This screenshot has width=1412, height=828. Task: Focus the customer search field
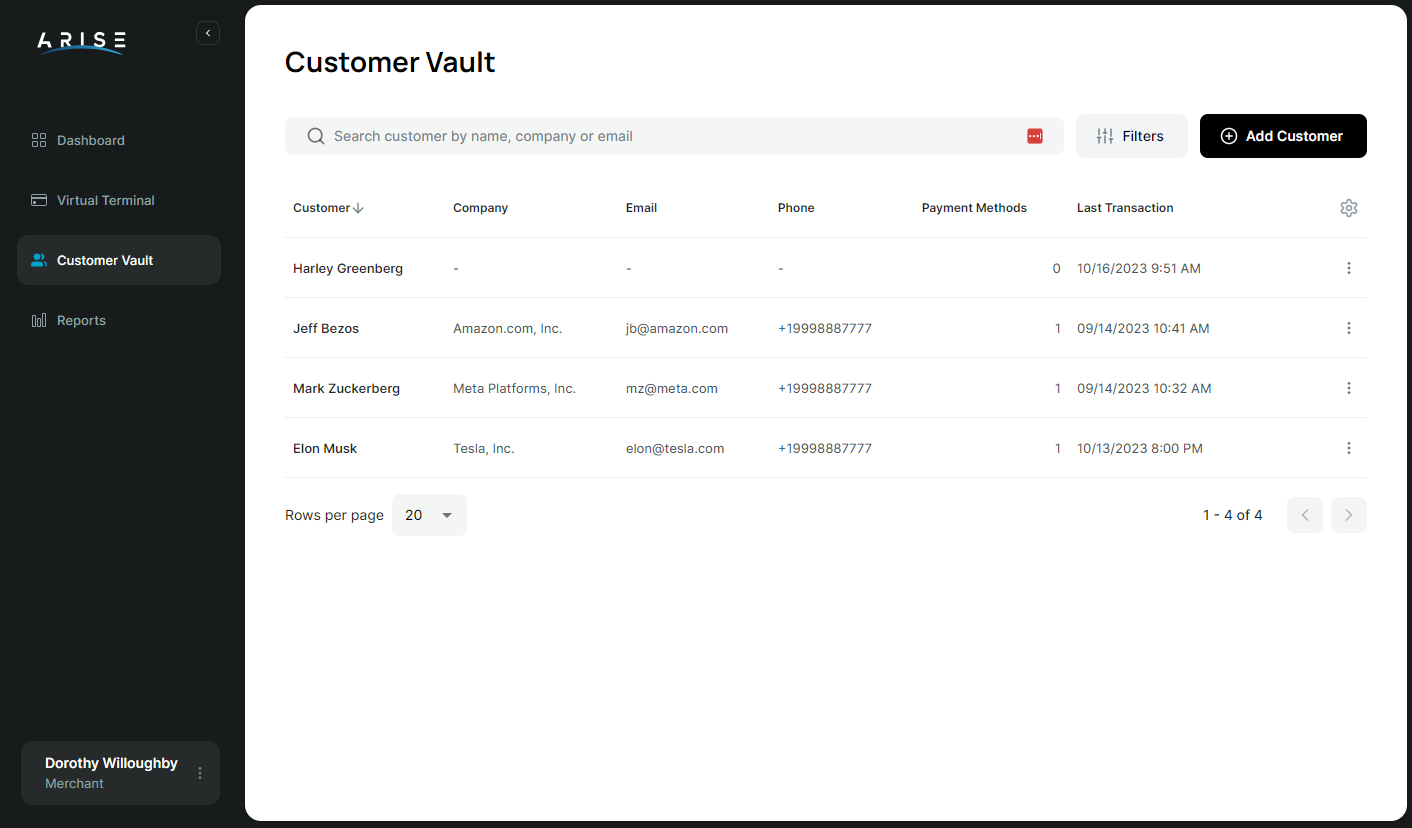[x=674, y=136]
